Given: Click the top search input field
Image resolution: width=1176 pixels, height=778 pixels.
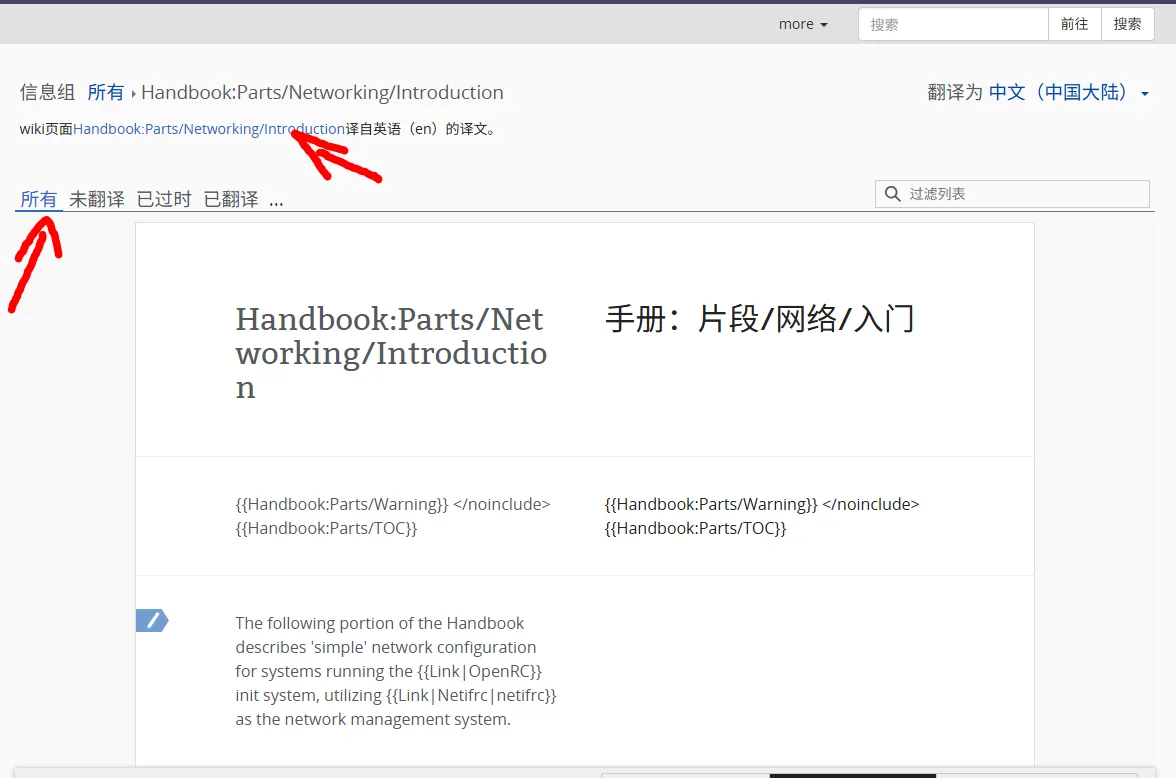Looking at the screenshot, I should click(x=952, y=24).
